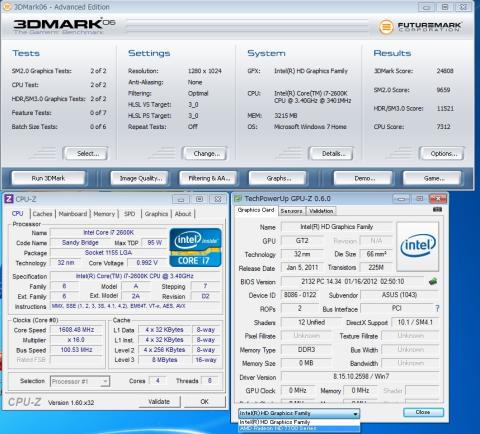480x434 pixels.
Task: Click the BIOS Version field in GPU-Z
Action: pyautogui.click(x=352, y=281)
